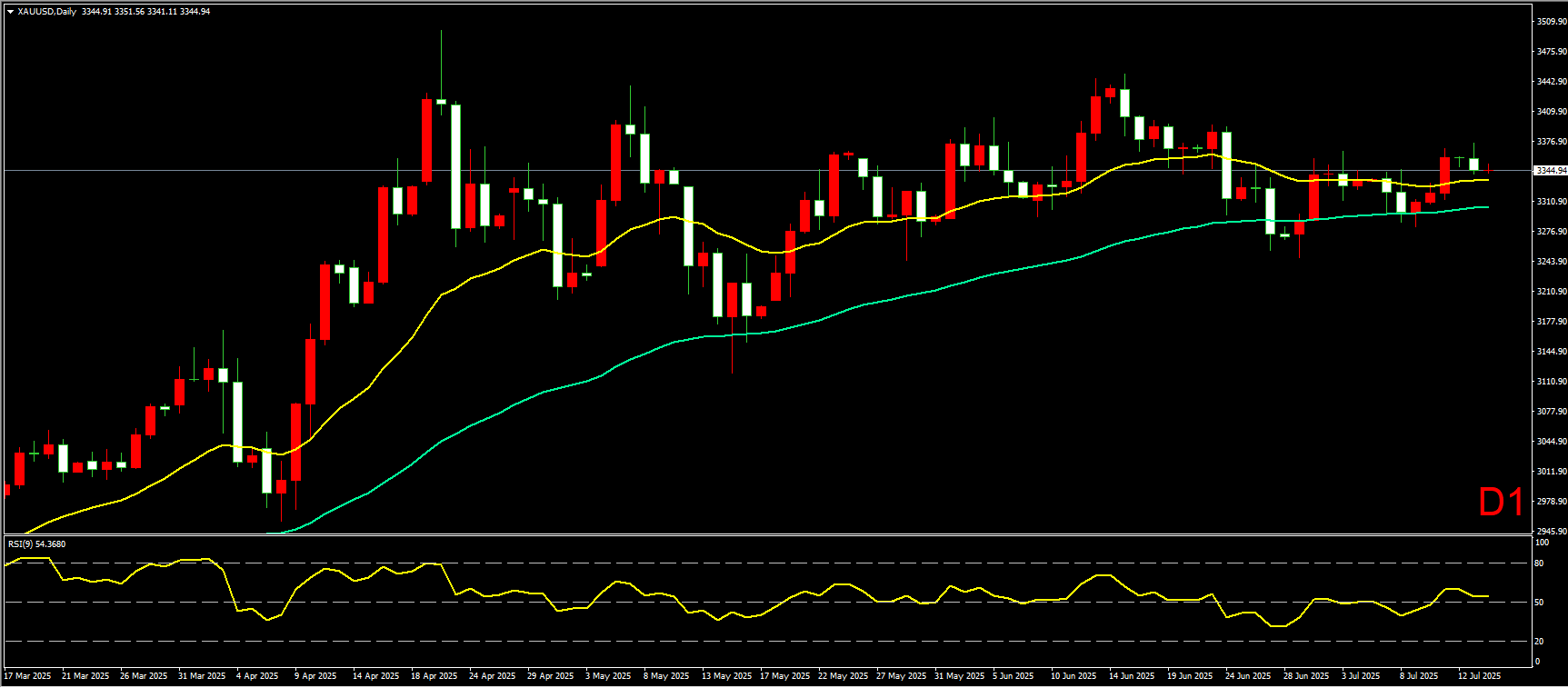Click the XAUUSD,Daily chart title
Viewport: 1568px width, 688px height.
coord(47,12)
